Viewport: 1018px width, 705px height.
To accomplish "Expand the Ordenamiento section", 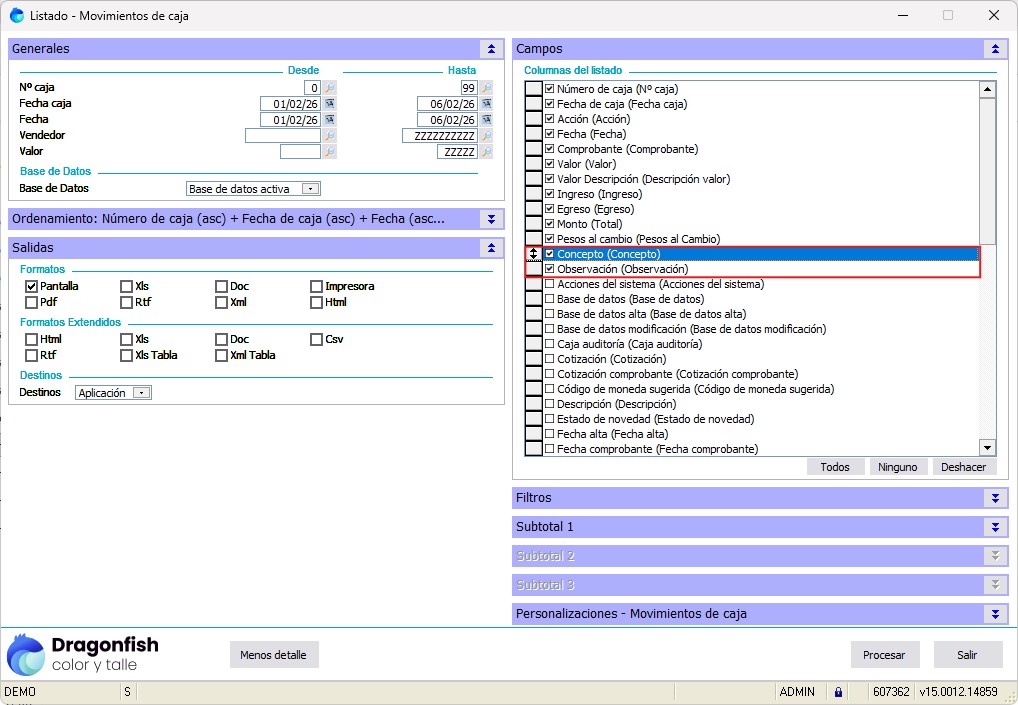I will (x=491, y=219).
